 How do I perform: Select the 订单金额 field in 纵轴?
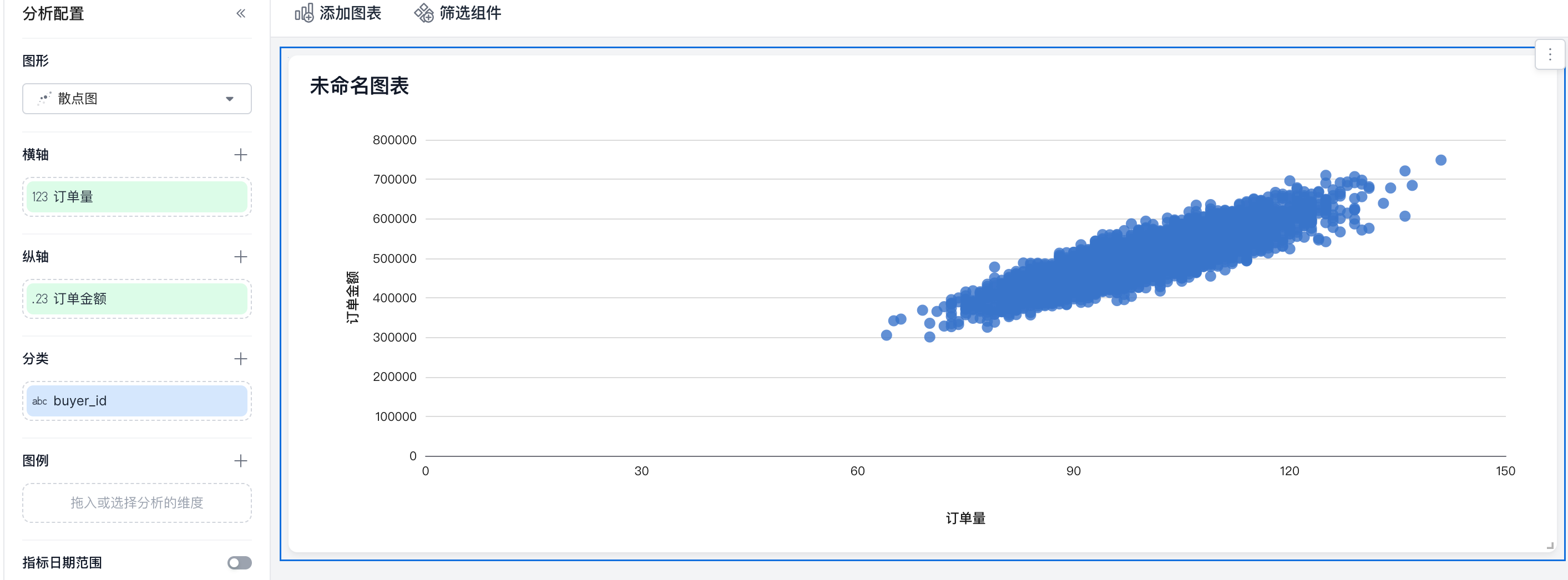pos(136,299)
